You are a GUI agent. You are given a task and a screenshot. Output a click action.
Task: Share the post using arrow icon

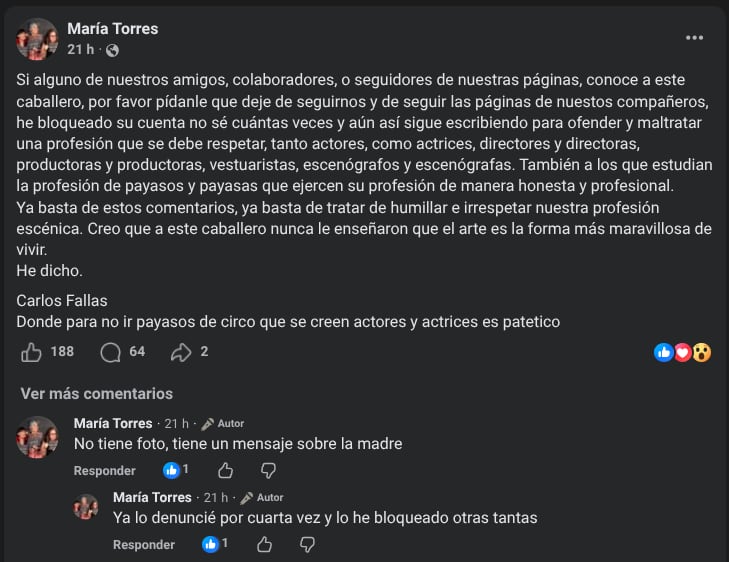181,352
